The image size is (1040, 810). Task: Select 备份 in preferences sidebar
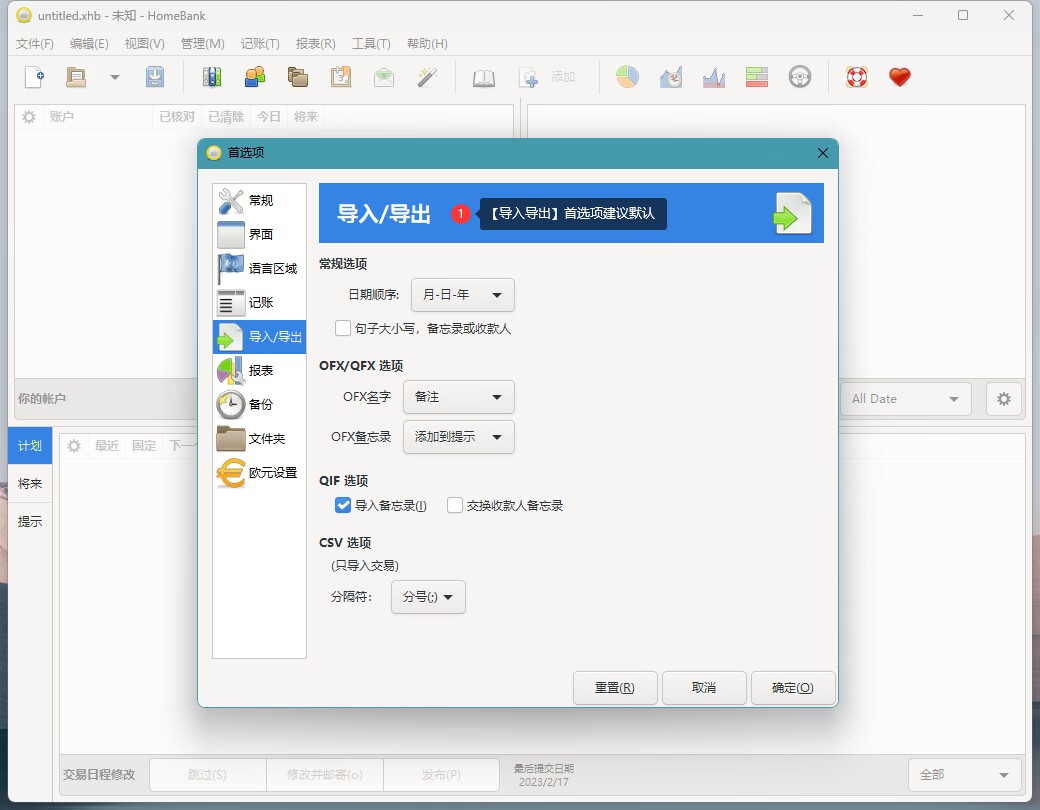tap(259, 405)
